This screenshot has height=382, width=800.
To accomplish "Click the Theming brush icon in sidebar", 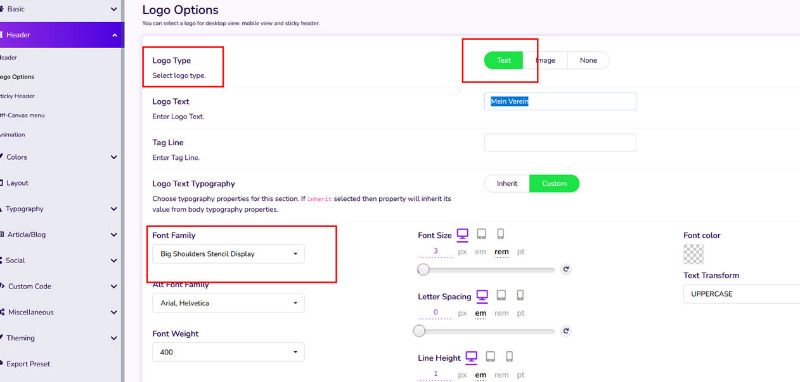I will click(2, 338).
